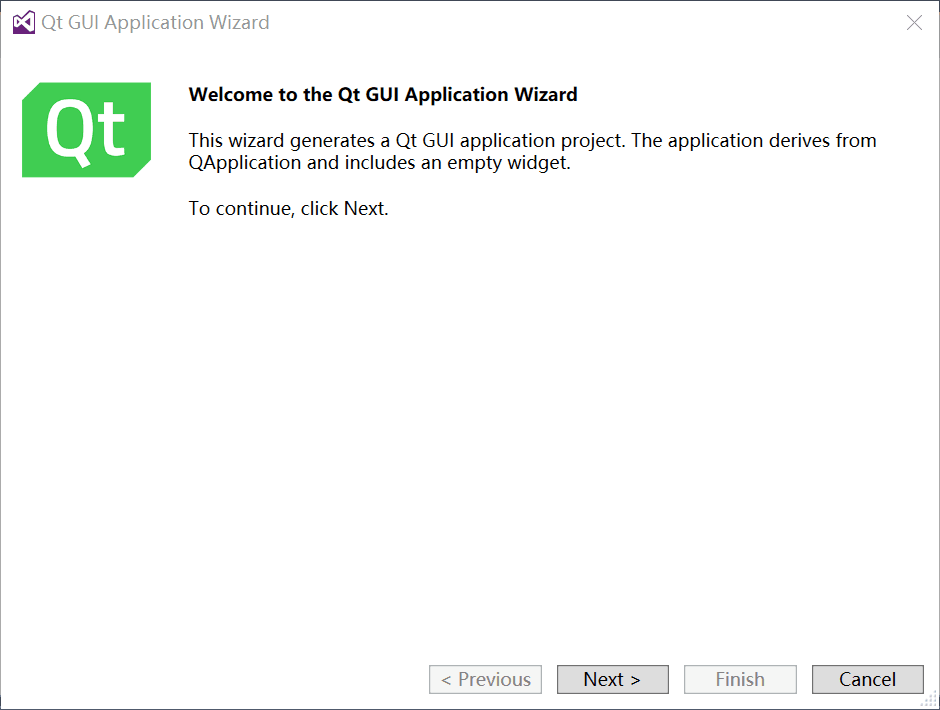Image resolution: width=940 pixels, height=710 pixels.
Task: Click the bold Welcome heading
Action: [x=383, y=95]
